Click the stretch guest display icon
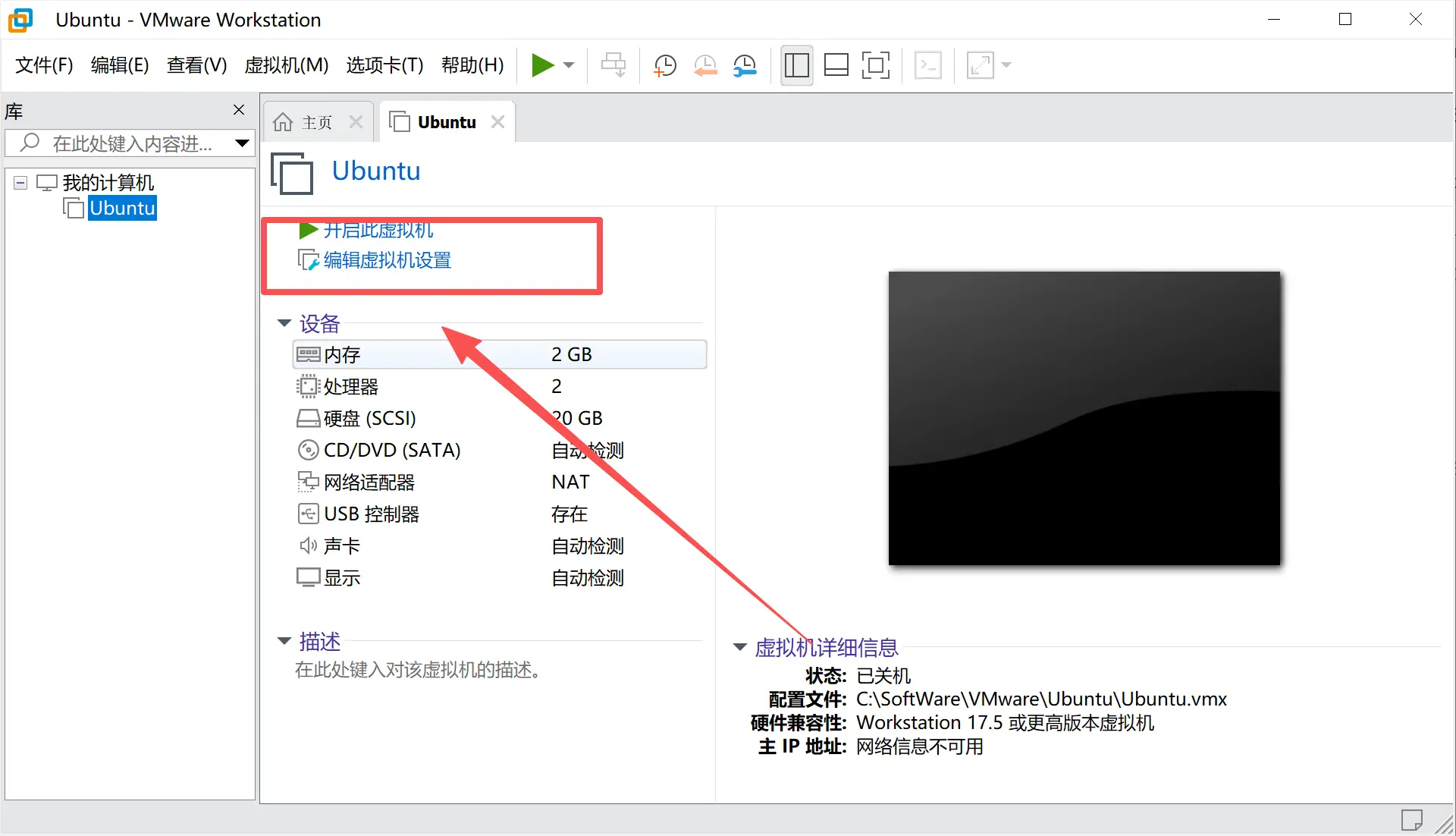Image resolution: width=1456 pixels, height=836 pixels. click(x=980, y=65)
